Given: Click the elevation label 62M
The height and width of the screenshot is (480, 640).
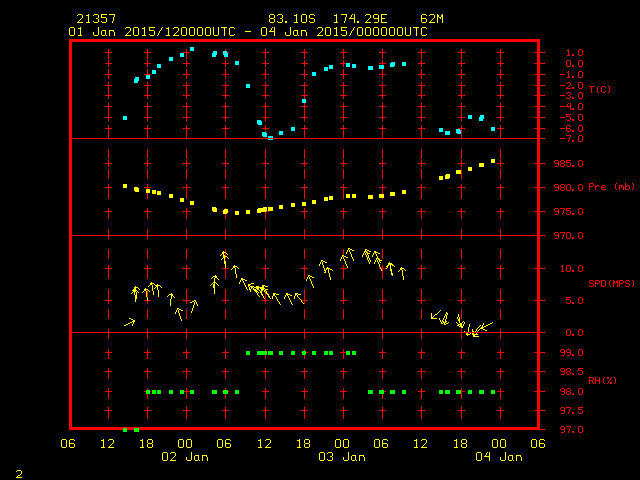Looking at the screenshot, I should (433, 19).
